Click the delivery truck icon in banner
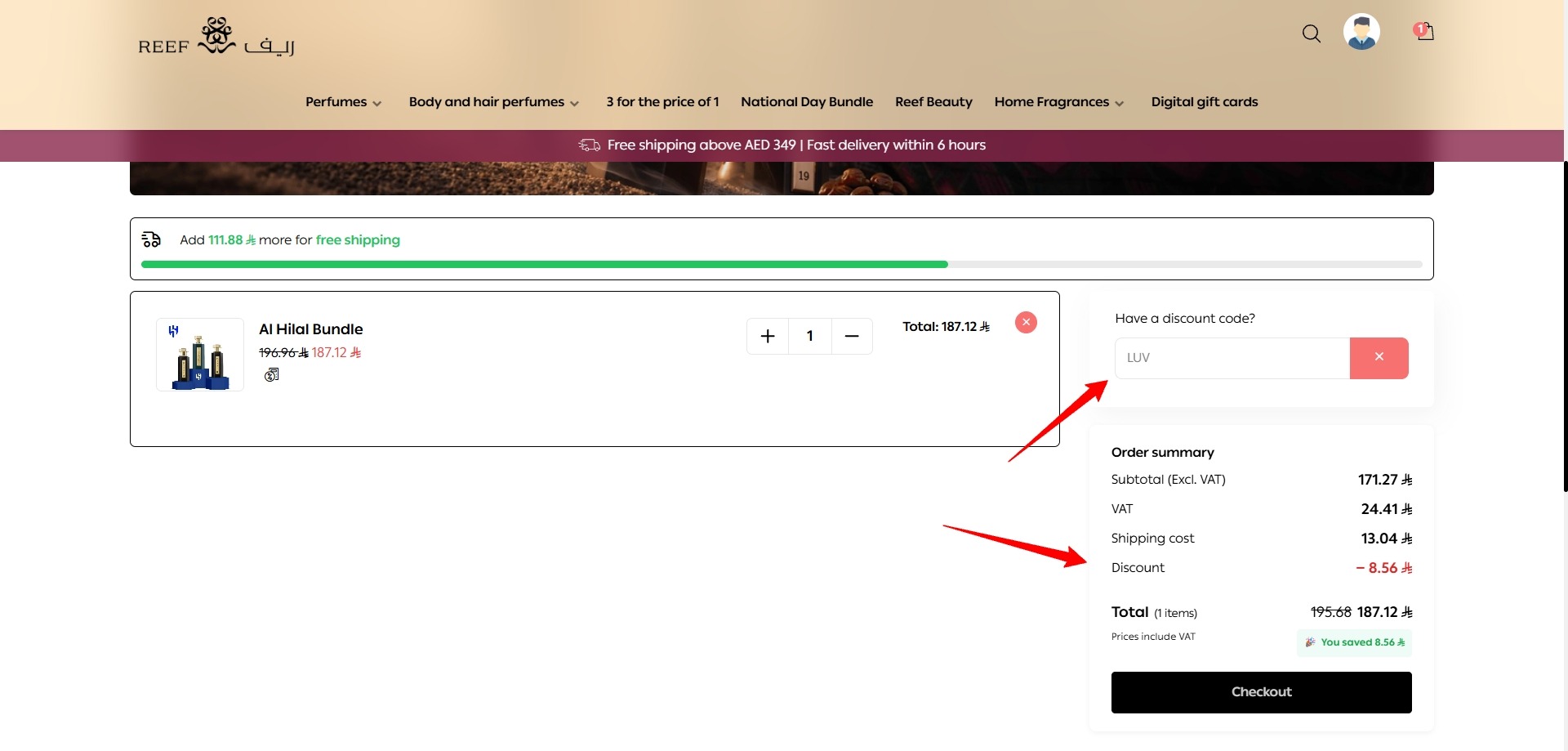Image resolution: width=1568 pixels, height=751 pixels. 589,145
